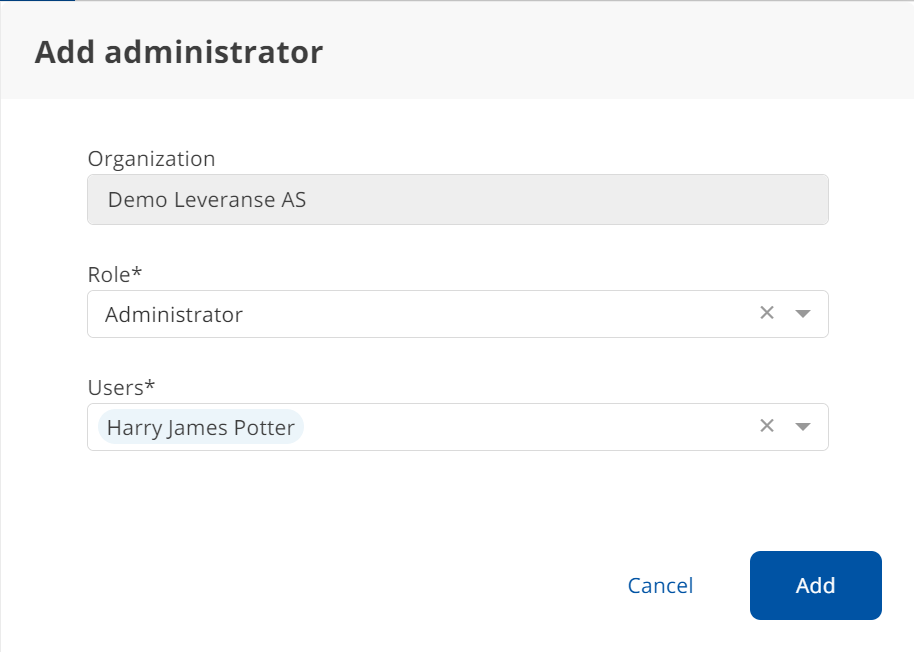Click the Role* field label
The height and width of the screenshot is (652, 914).
115,273
